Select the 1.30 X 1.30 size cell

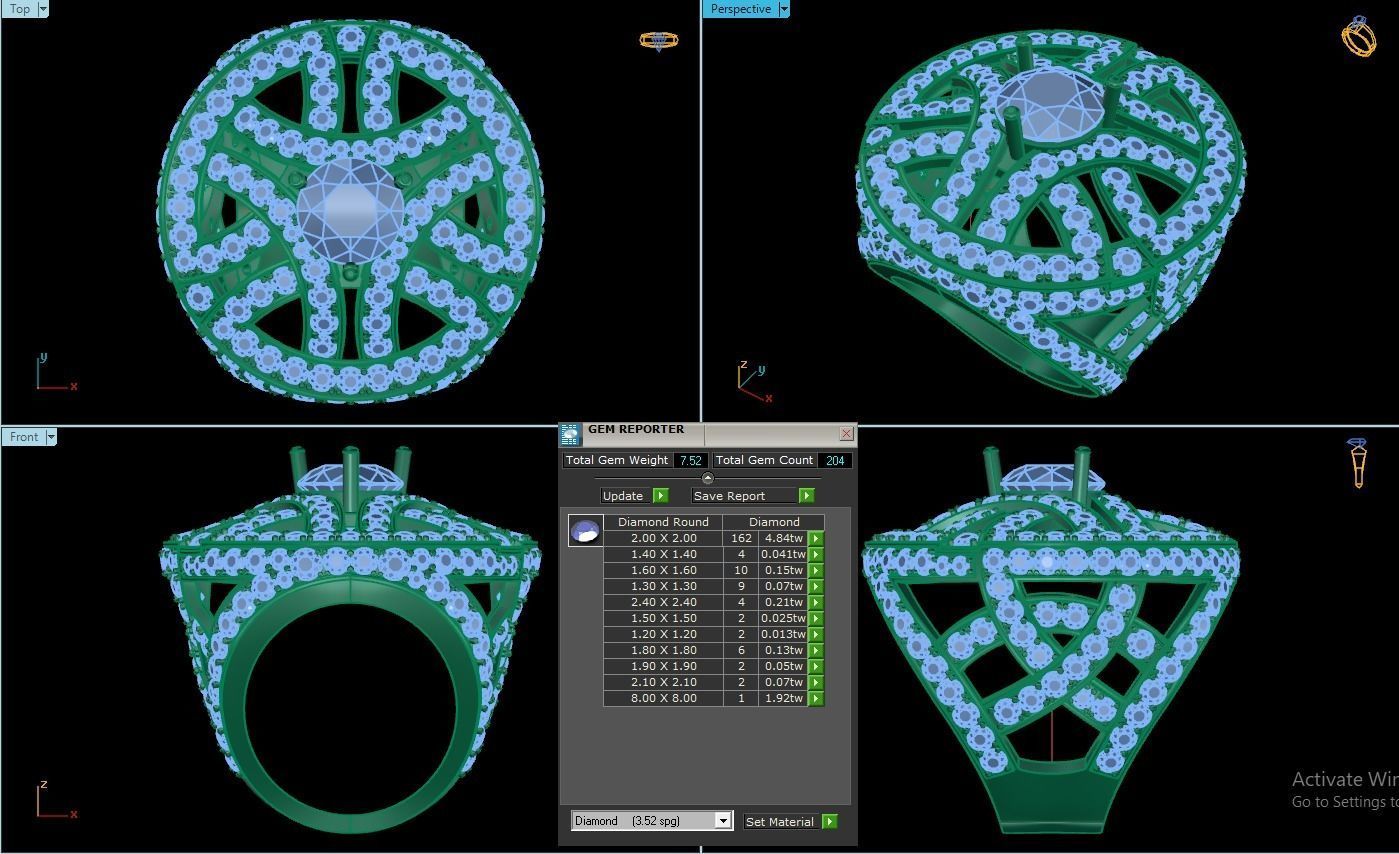click(x=663, y=586)
